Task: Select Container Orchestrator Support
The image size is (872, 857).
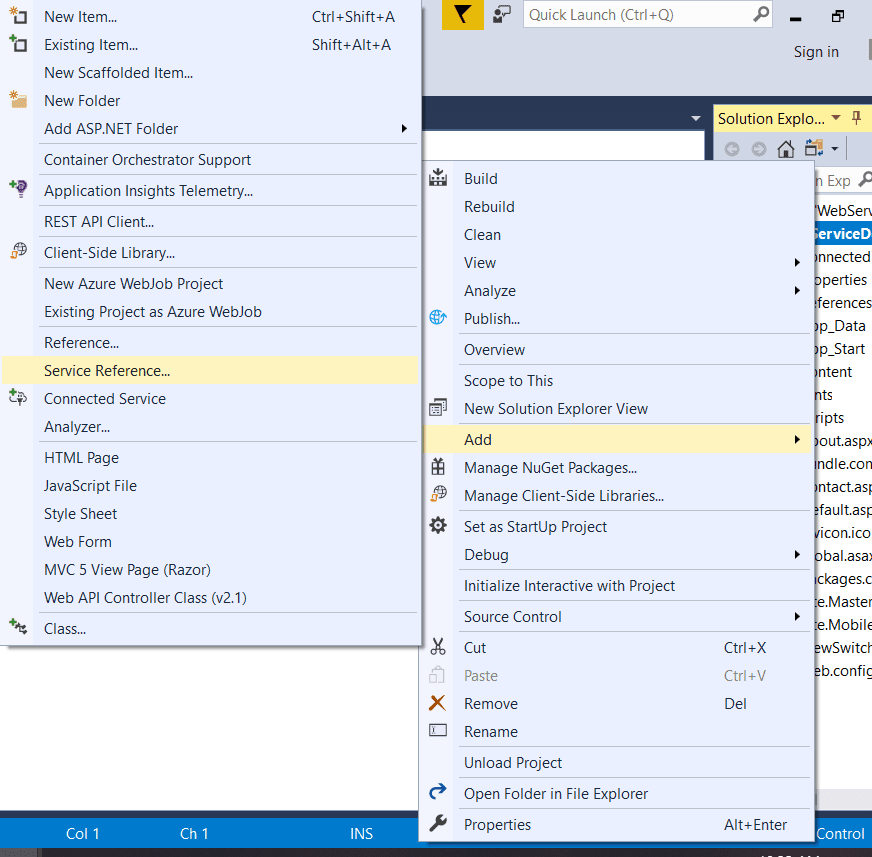Action: click(x=210, y=160)
